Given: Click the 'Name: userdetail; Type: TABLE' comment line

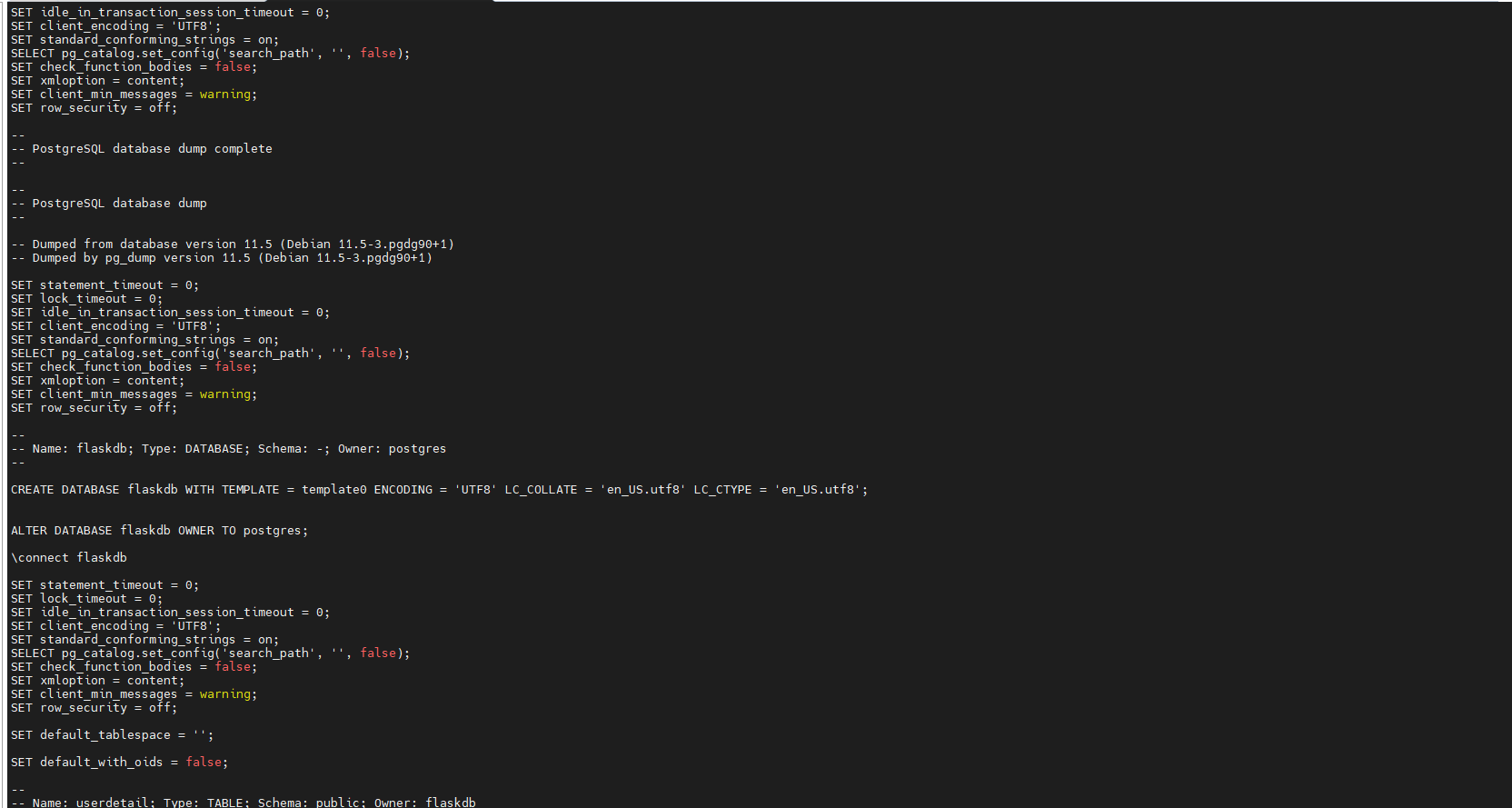Looking at the screenshot, I should pyautogui.click(x=244, y=802).
